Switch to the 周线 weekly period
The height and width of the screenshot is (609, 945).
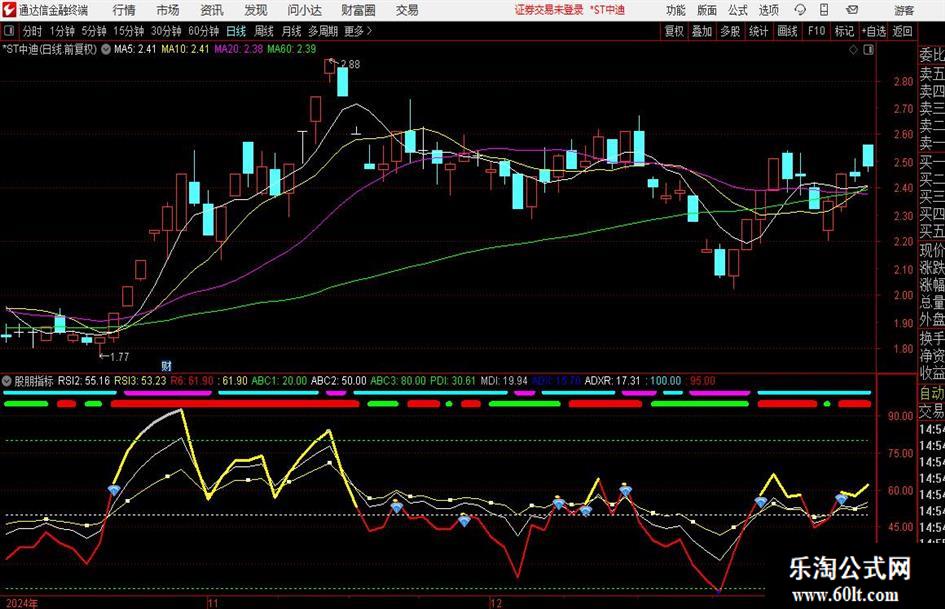[x=264, y=31]
